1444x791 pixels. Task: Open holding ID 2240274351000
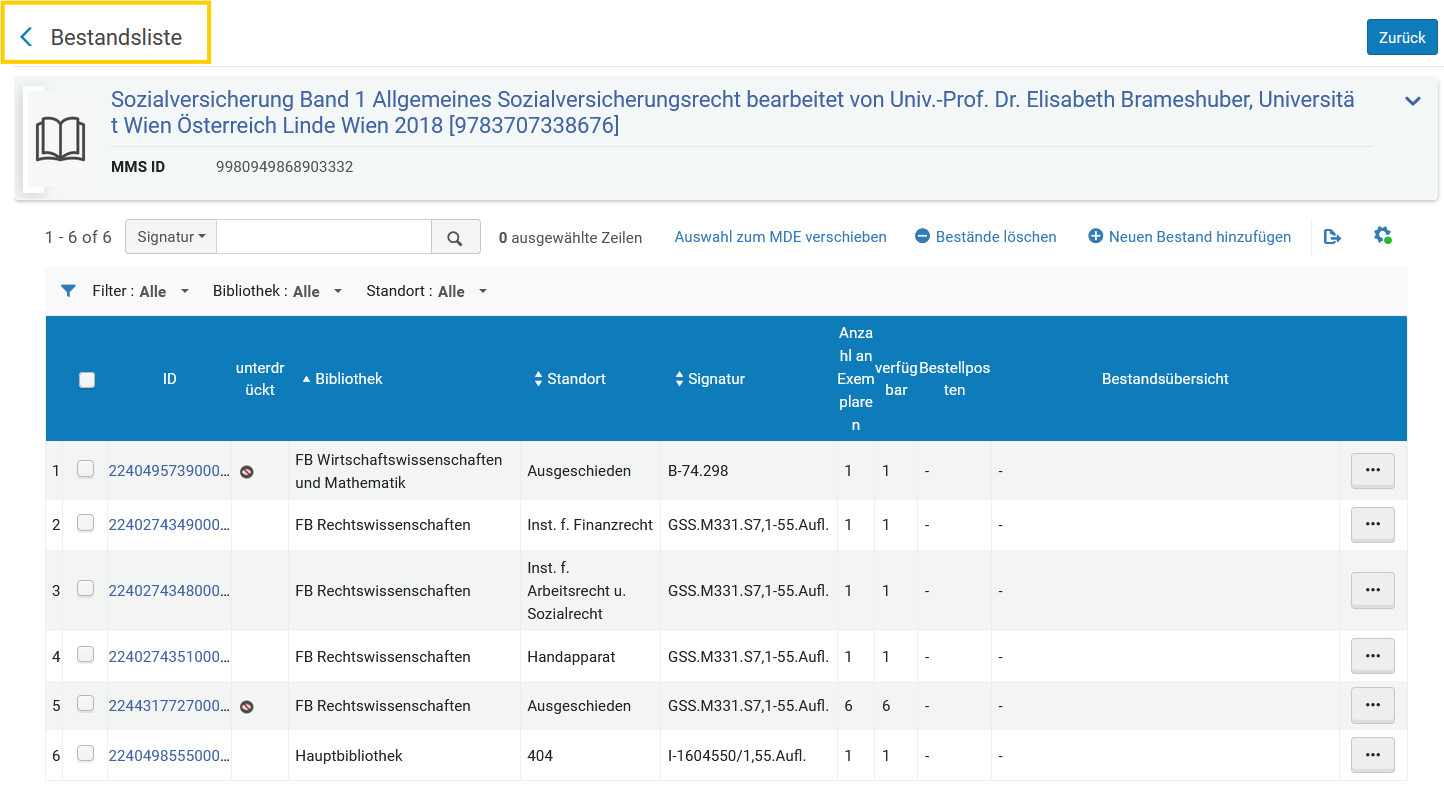169,656
